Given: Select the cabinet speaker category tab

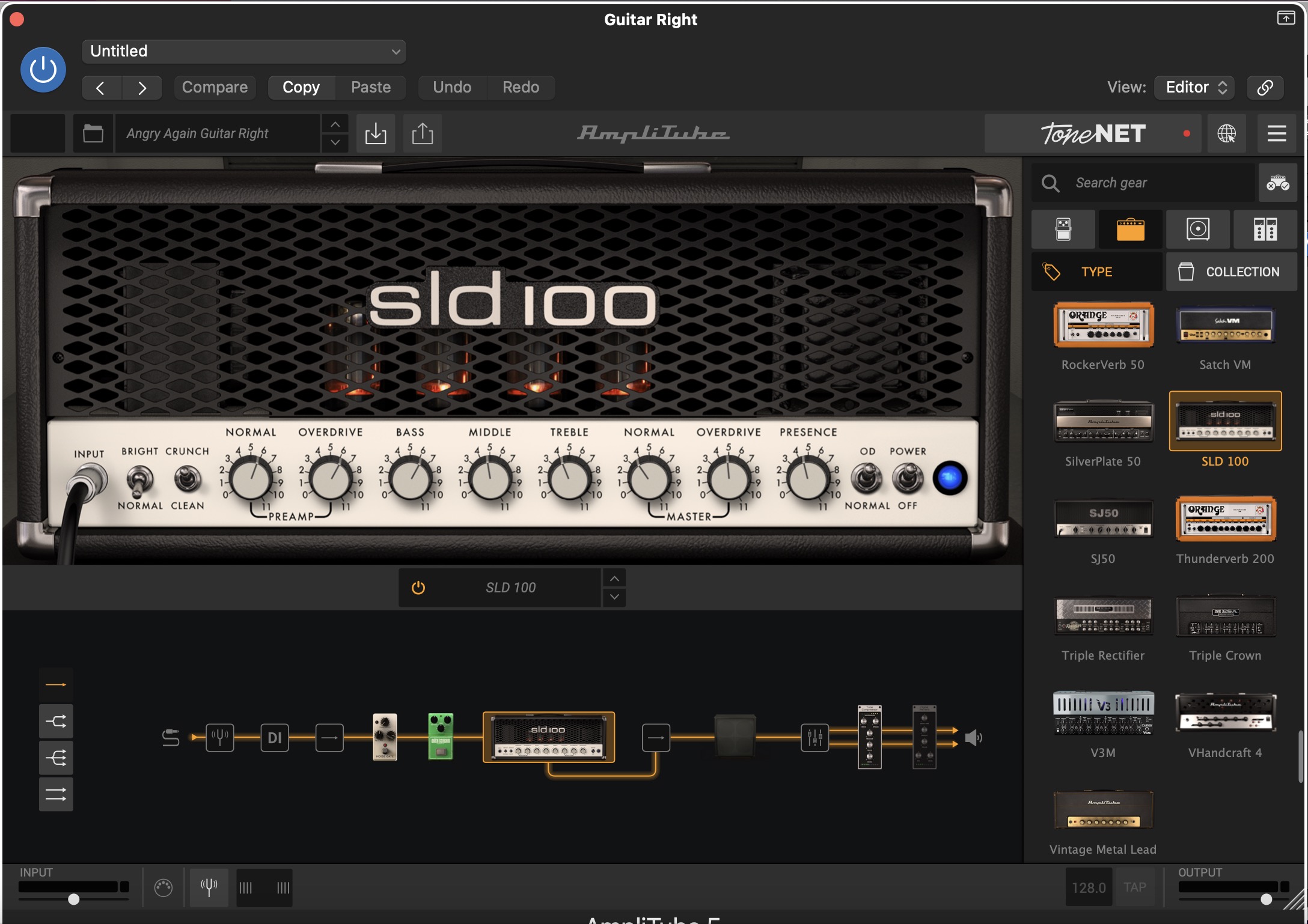Looking at the screenshot, I should click(x=1198, y=229).
